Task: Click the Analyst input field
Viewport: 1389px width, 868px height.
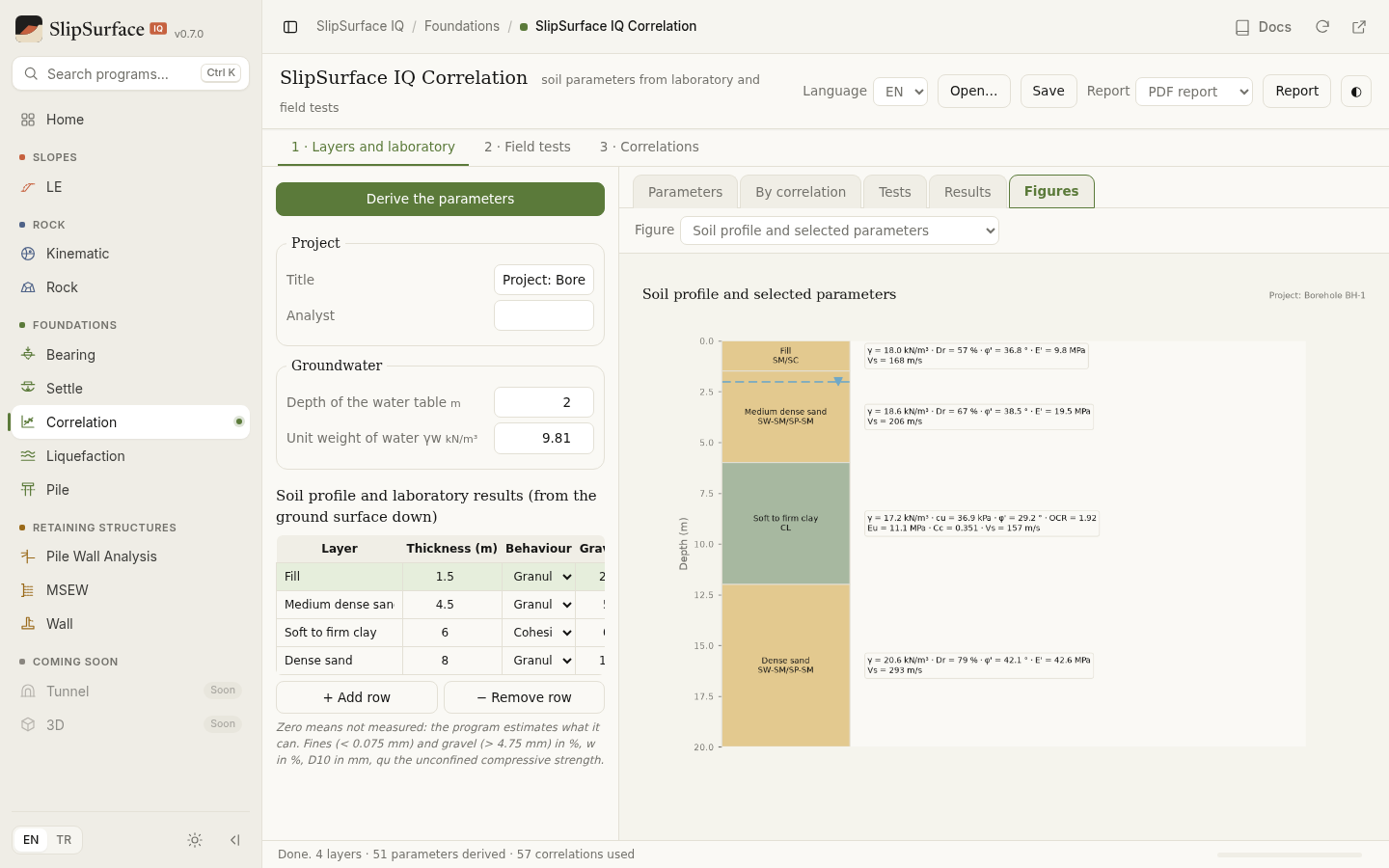Action: pyautogui.click(x=544, y=315)
